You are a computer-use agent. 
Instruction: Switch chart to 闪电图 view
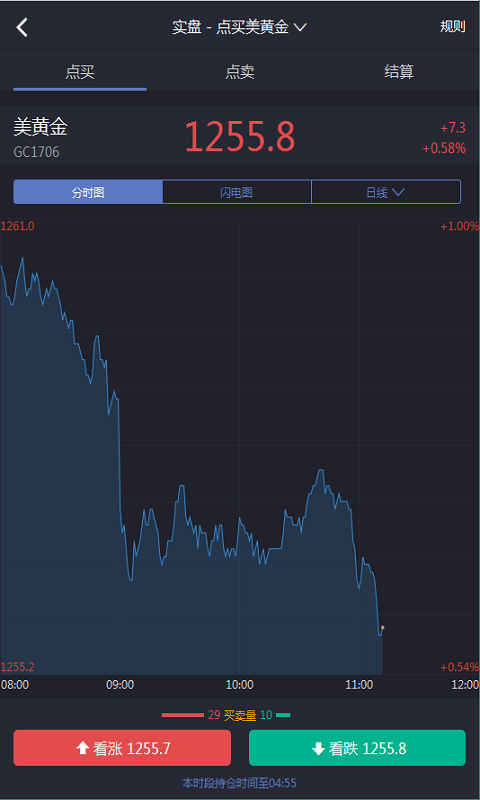click(237, 192)
